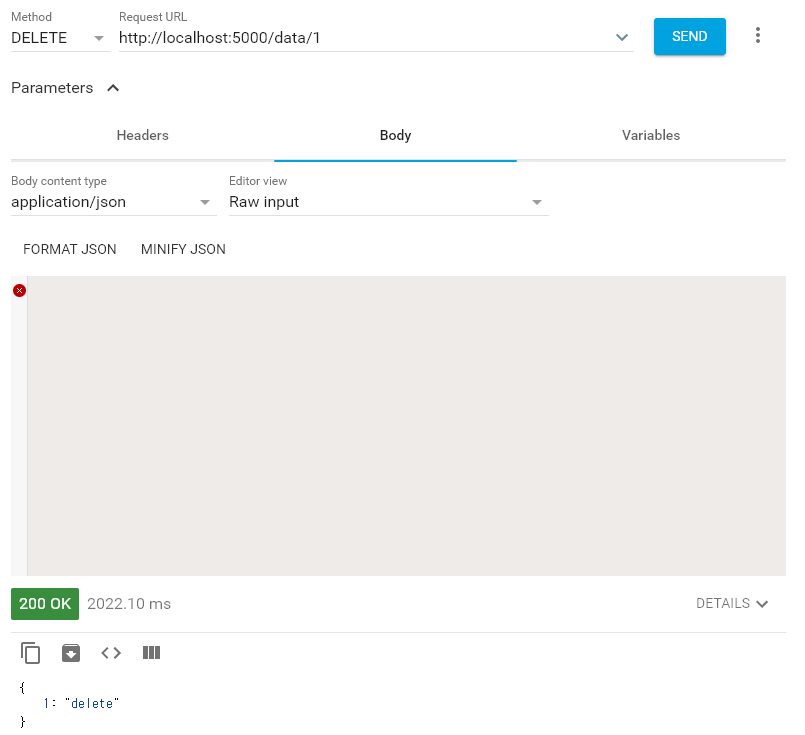Click the red error marker in editor
Viewport: 805px width, 735px height.
click(20, 291)
